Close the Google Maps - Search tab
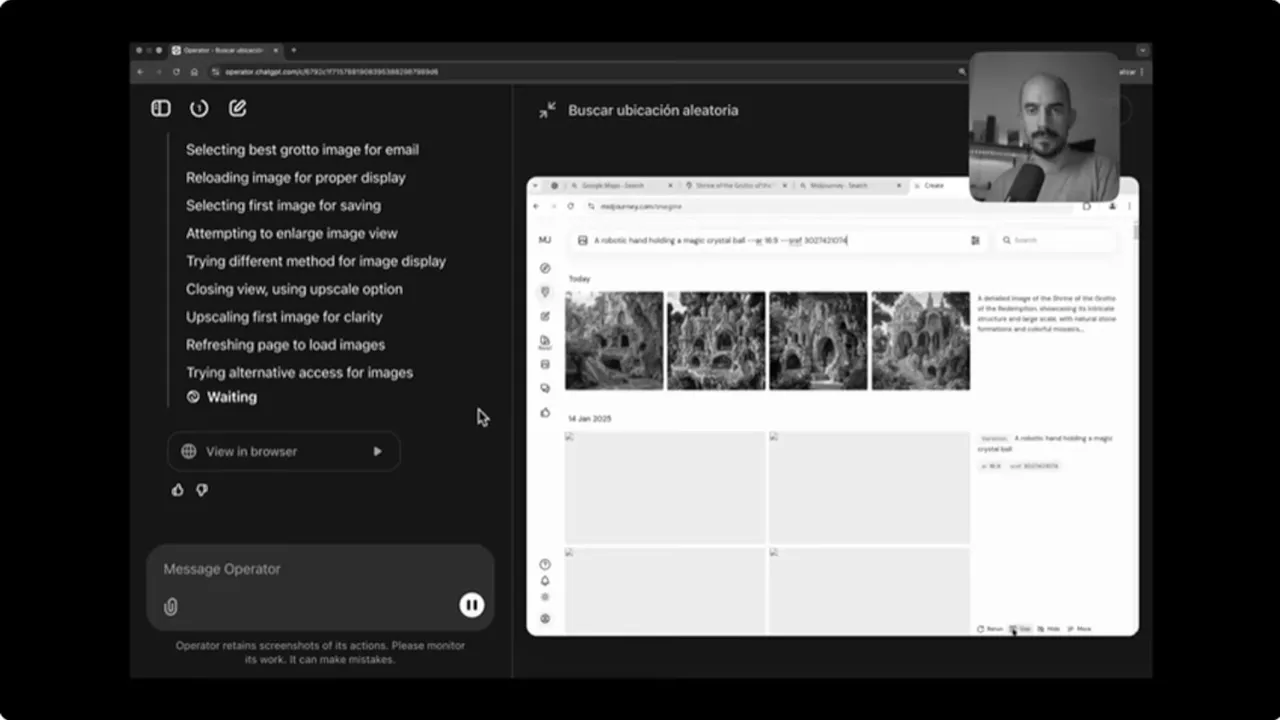The image size is (1280, 720). 671,186
